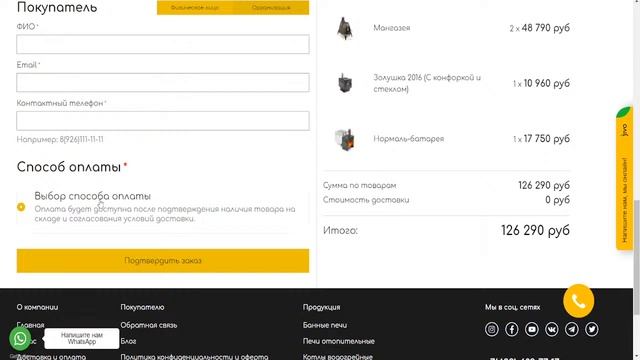Click the "2 x 48 790 руб" price
This screenshot has width=640, height=360.
point(539,28)
